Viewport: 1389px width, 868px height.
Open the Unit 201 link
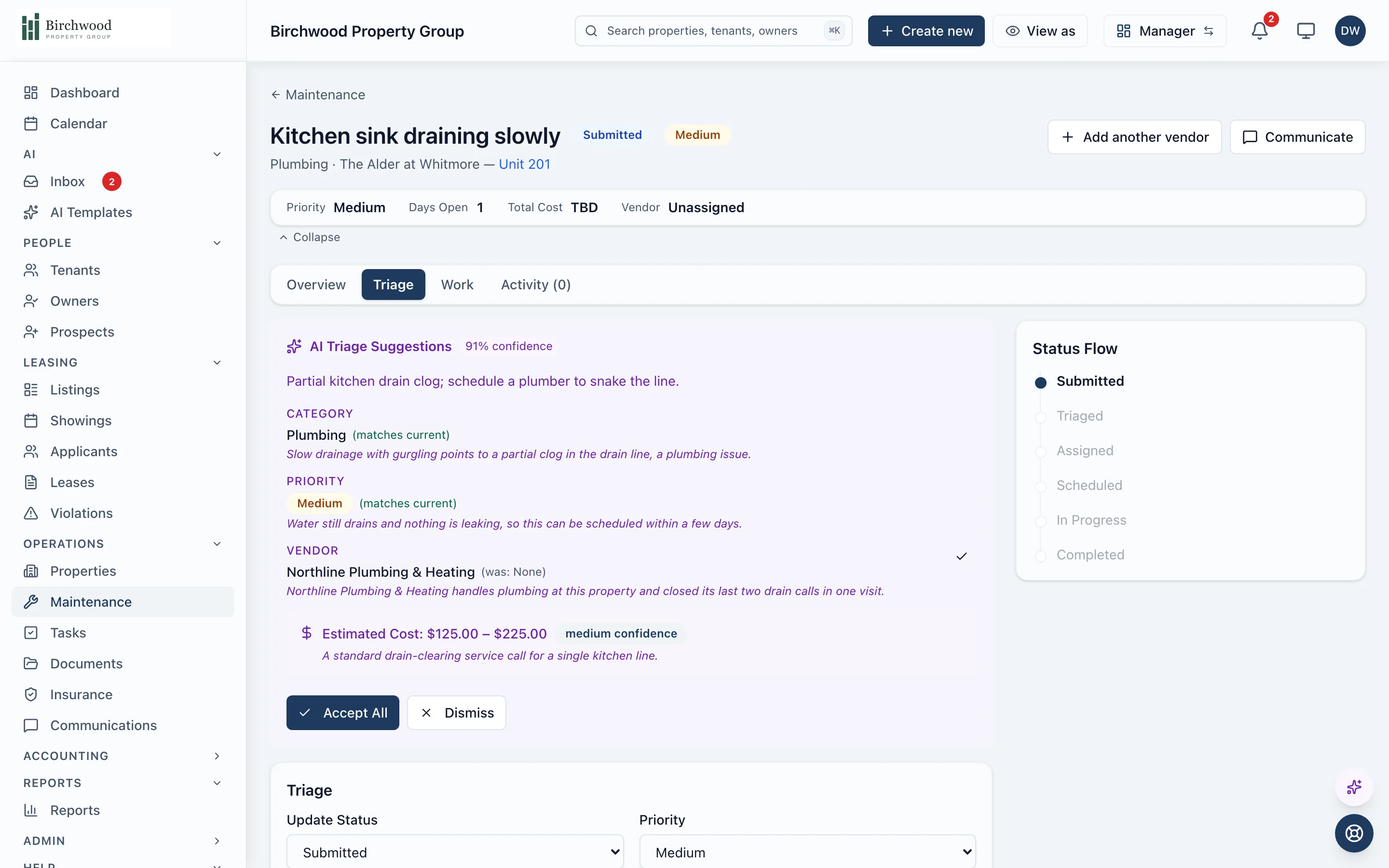pyautogui.click(x=525, y=164)
